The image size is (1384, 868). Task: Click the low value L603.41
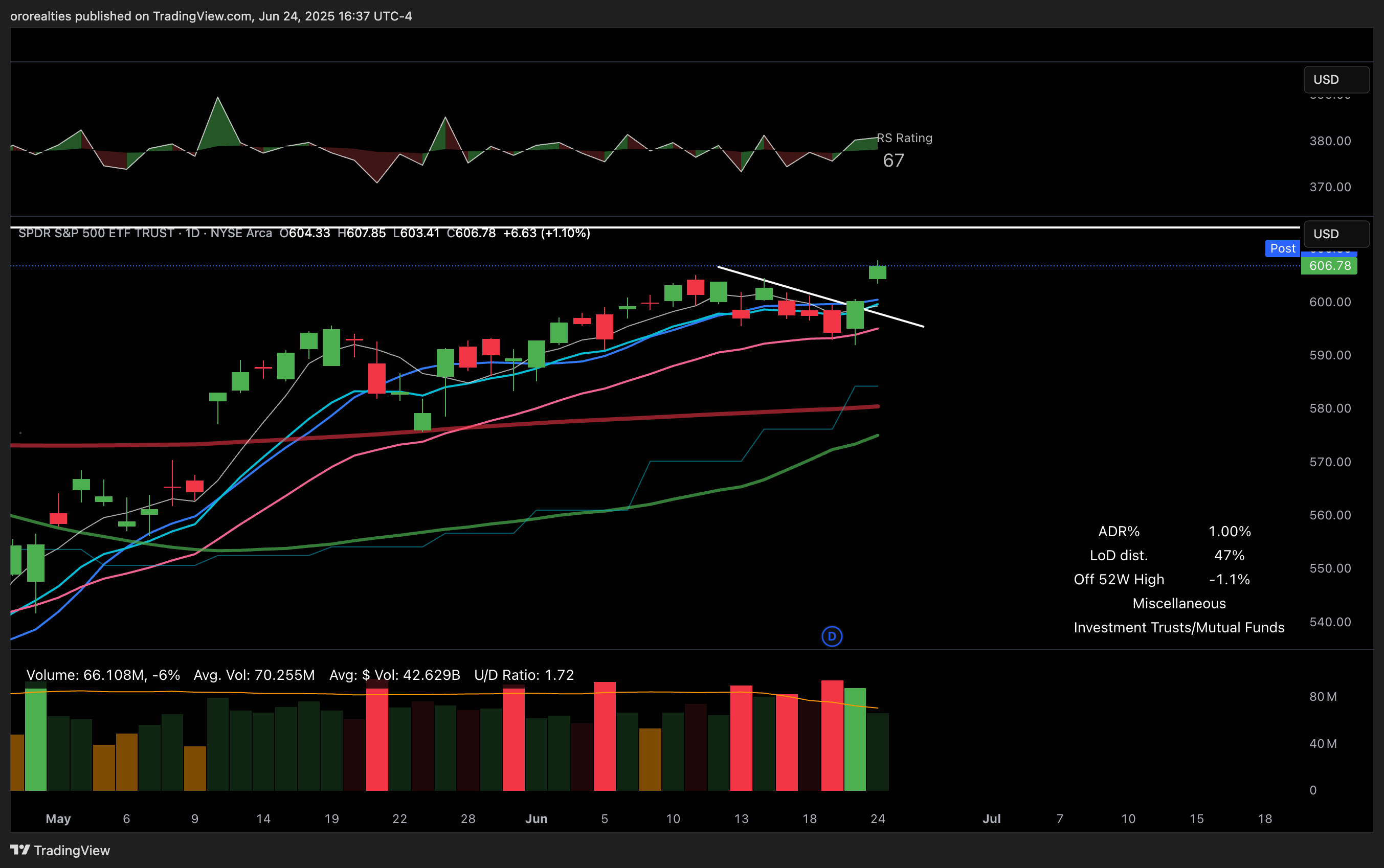pyautogui.click(x=416, y=233)
